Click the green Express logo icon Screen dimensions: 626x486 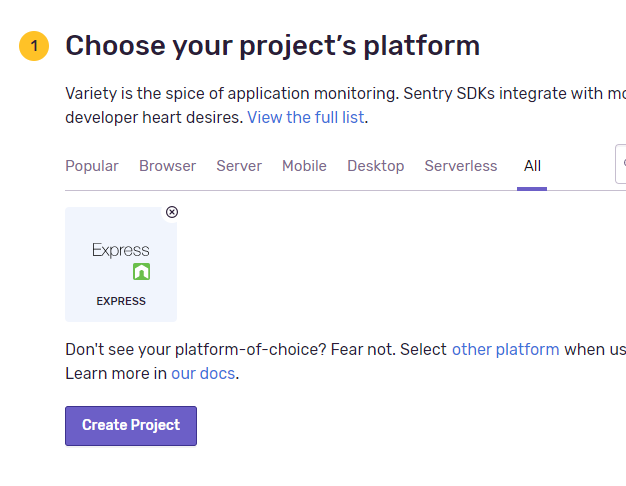(141, 271)
